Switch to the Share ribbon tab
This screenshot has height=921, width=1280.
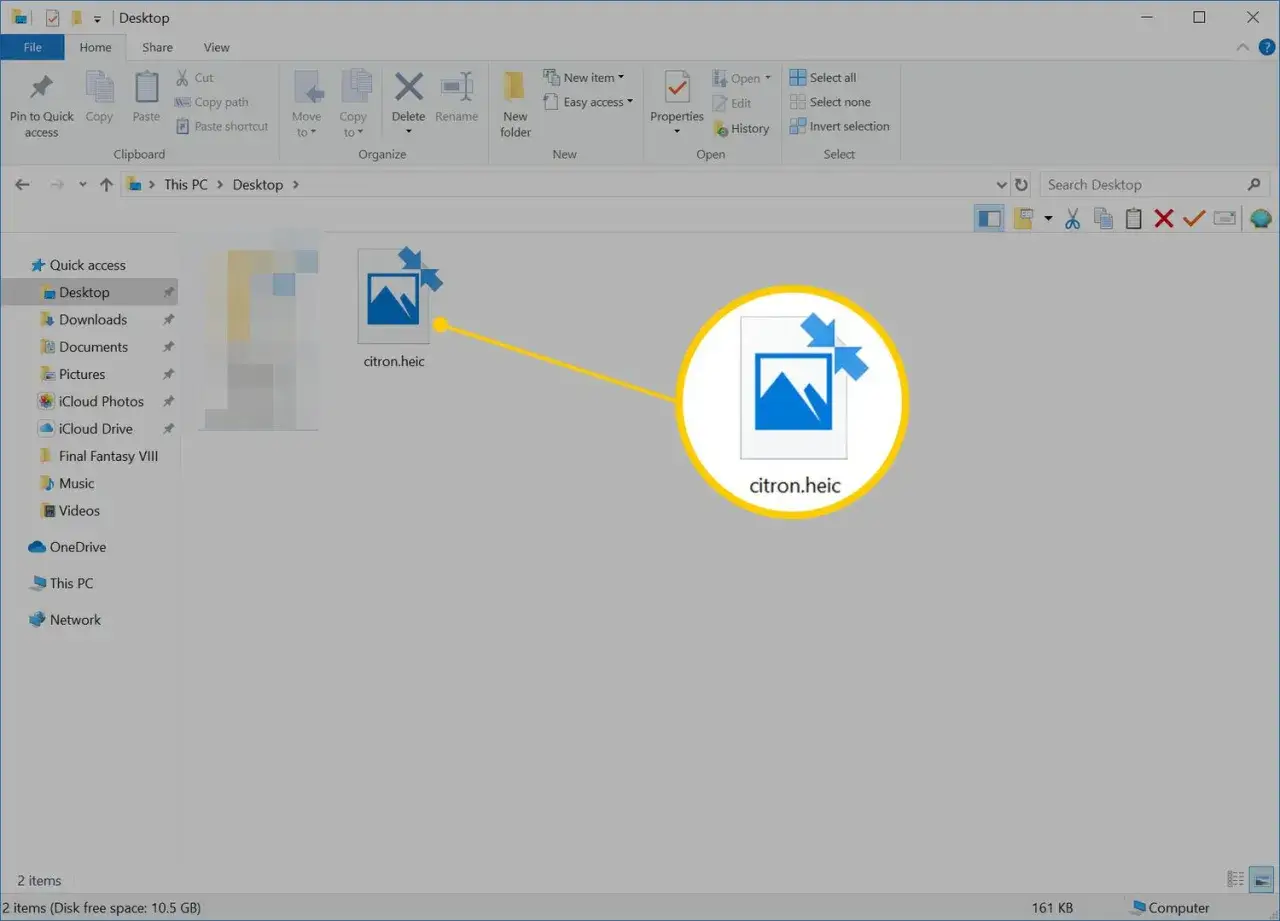pyautogui.click(x=157, y=47)
